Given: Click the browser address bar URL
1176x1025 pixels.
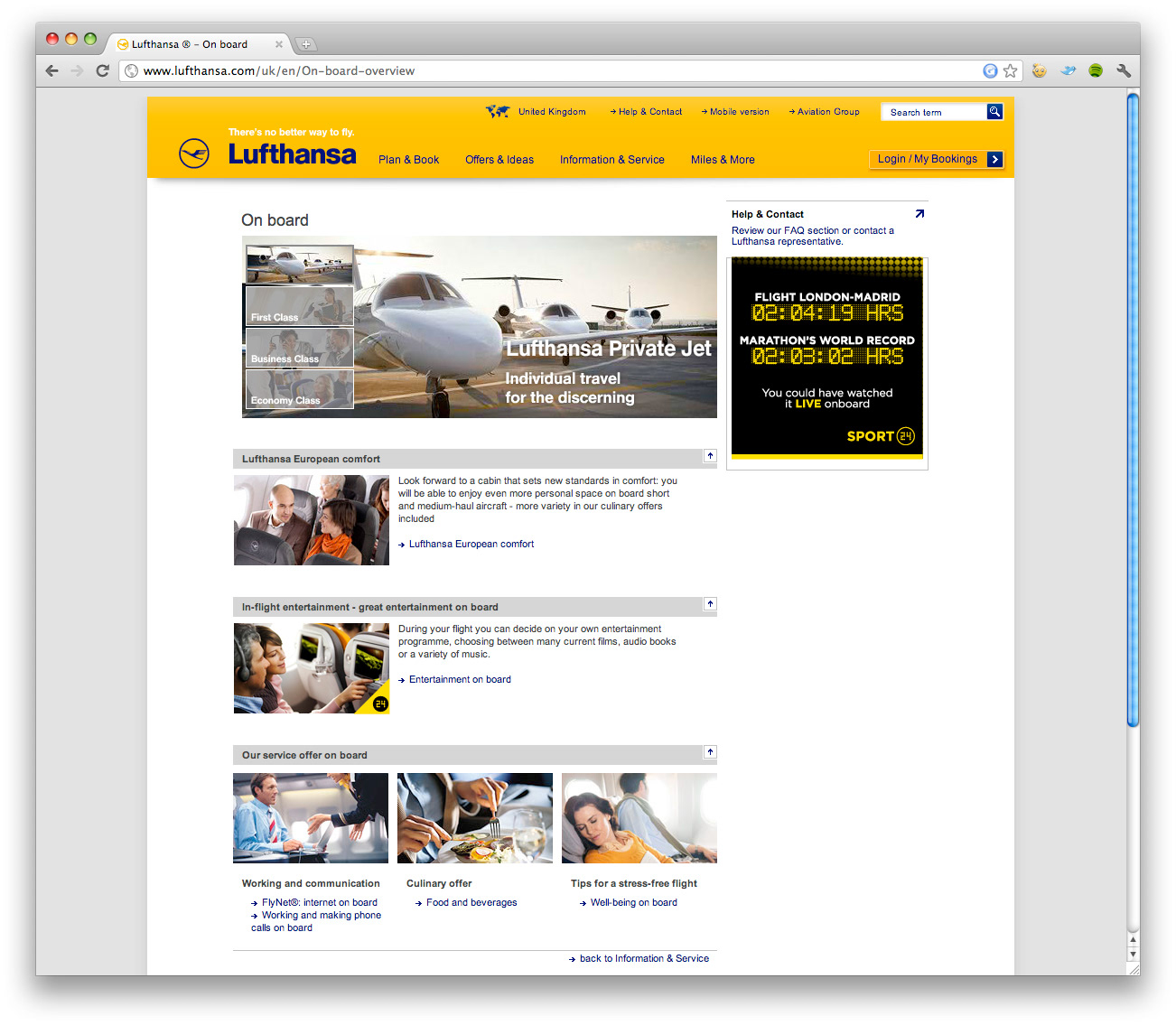Looking at the screenshot, I should click(x=279, y=70).
